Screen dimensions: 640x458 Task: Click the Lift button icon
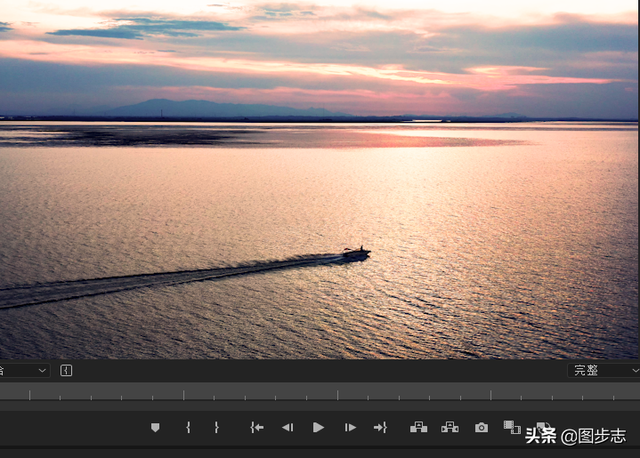pos(418,427)
